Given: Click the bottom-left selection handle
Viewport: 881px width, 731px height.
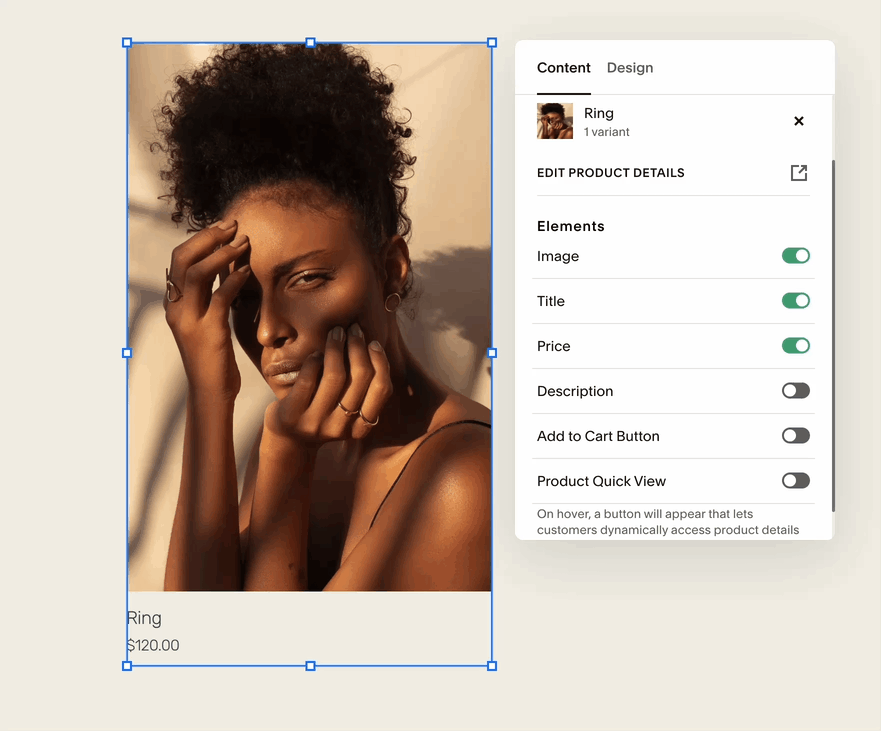Looking at the screenshot, I should (x=127, y=666).
